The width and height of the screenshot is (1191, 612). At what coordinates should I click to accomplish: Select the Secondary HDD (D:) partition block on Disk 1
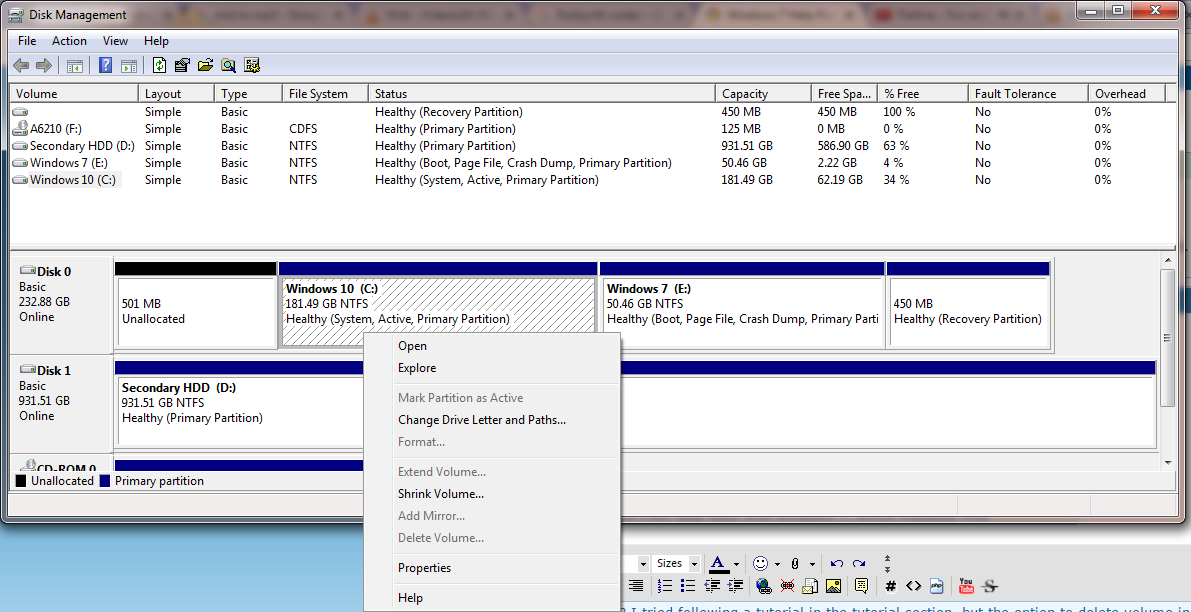pos(635,404)
